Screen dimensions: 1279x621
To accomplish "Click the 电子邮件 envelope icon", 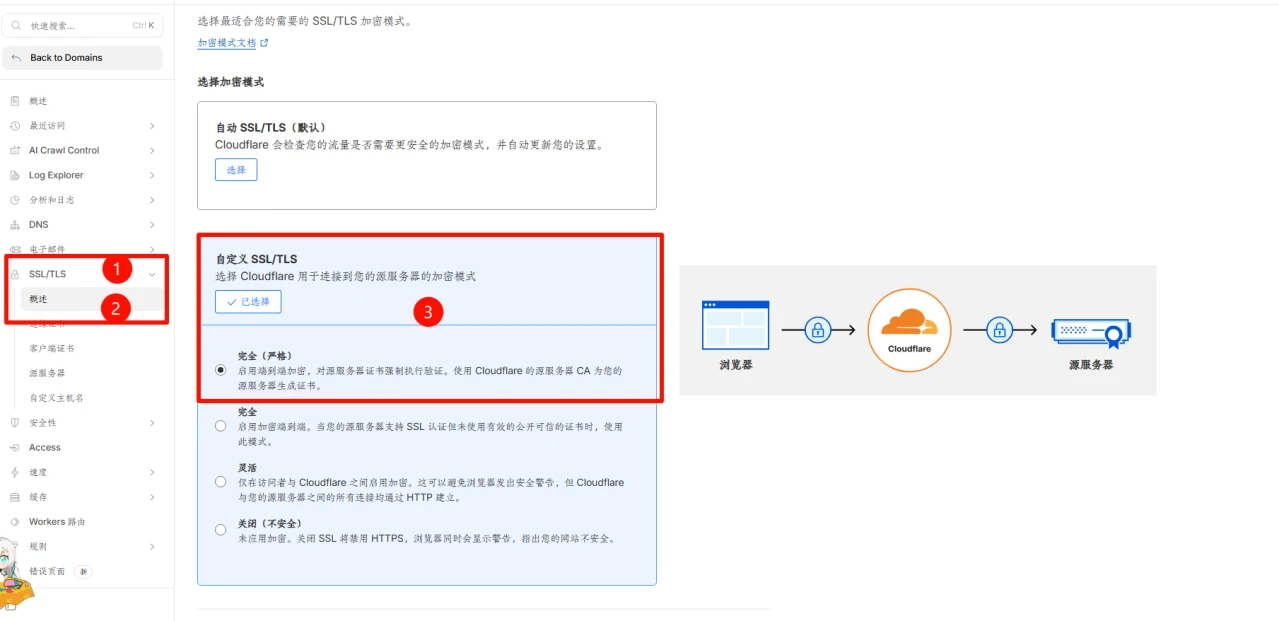I will pyautogui.click(x=15, y=249).
